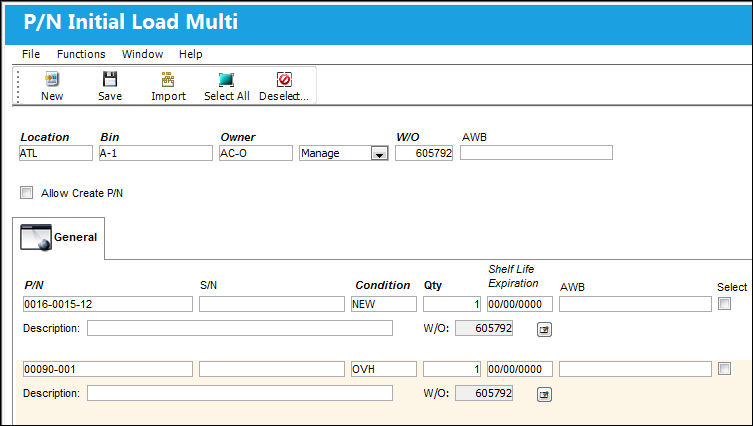Expand the Manage dropdown arrow

(x=379, y=154)
